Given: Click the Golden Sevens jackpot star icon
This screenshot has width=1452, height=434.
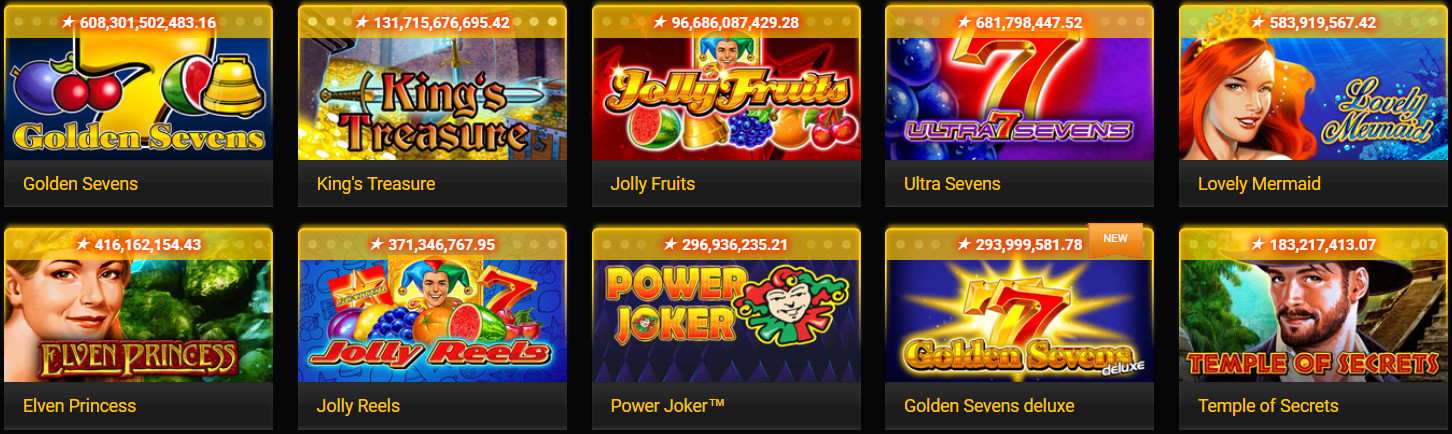Looking at the screenshot, I should coord(68,21).
